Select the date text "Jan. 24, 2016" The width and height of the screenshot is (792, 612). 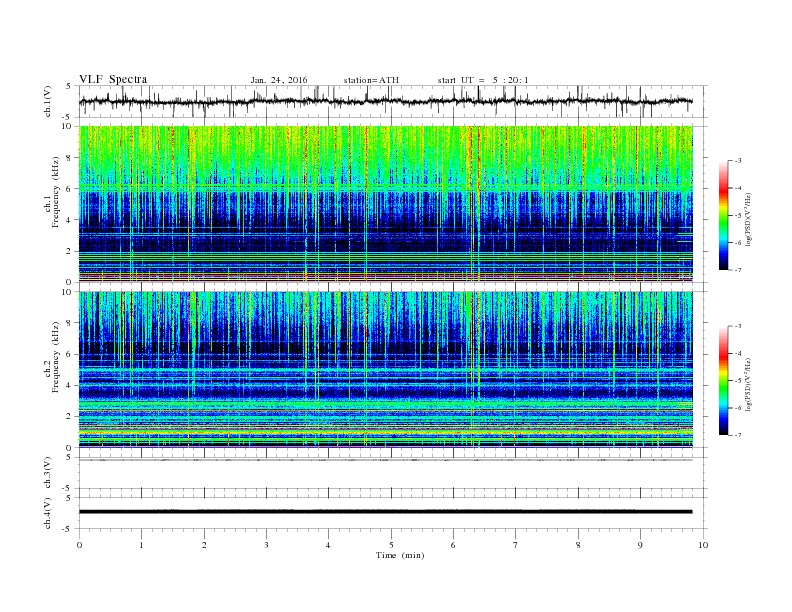point(279,80)
